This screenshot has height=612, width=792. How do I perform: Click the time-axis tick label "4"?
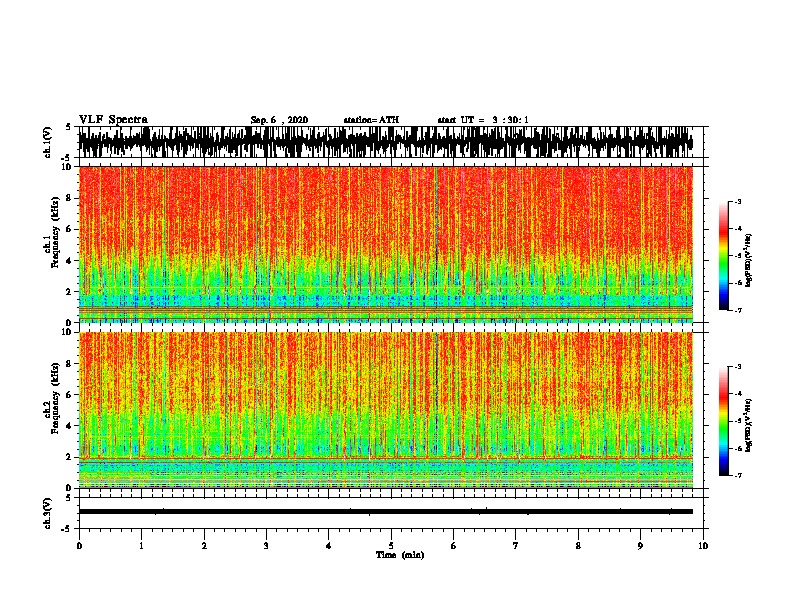tap(329, 546)
